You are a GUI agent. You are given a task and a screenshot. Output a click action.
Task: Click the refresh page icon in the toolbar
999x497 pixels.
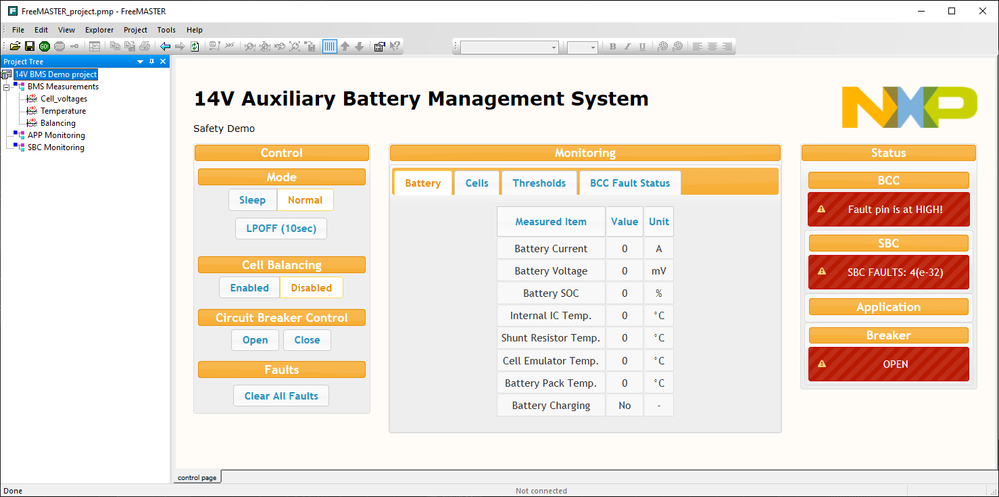(x=194, y=47)
